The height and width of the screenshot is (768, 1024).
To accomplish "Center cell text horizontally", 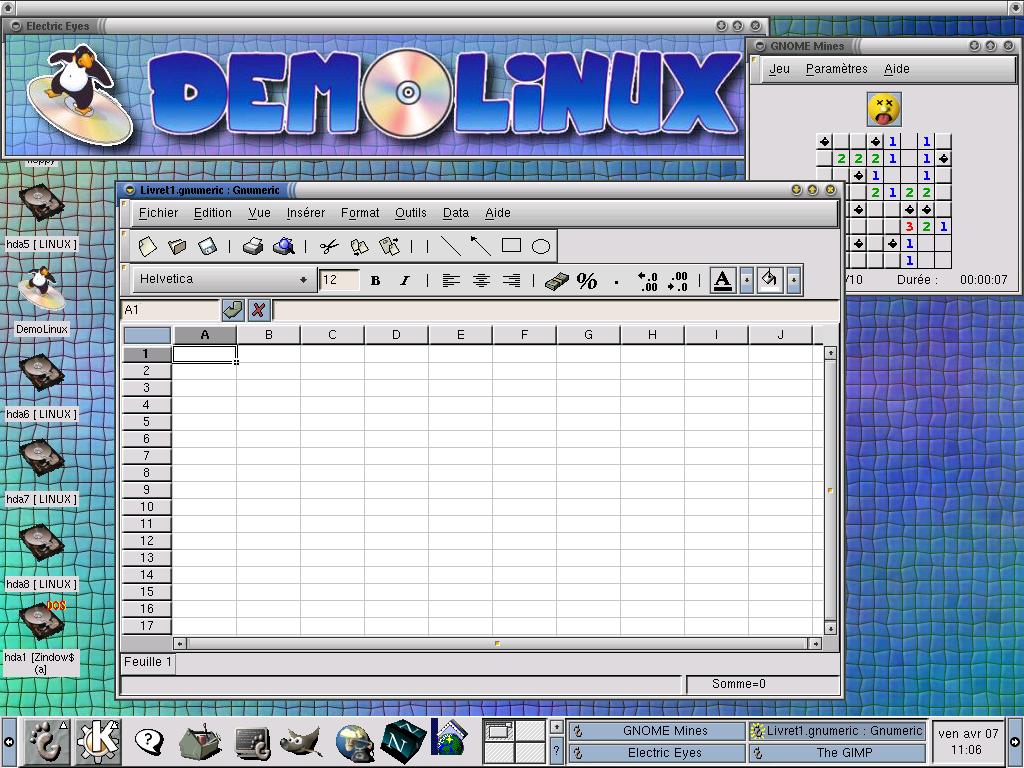I will [481, 280].
